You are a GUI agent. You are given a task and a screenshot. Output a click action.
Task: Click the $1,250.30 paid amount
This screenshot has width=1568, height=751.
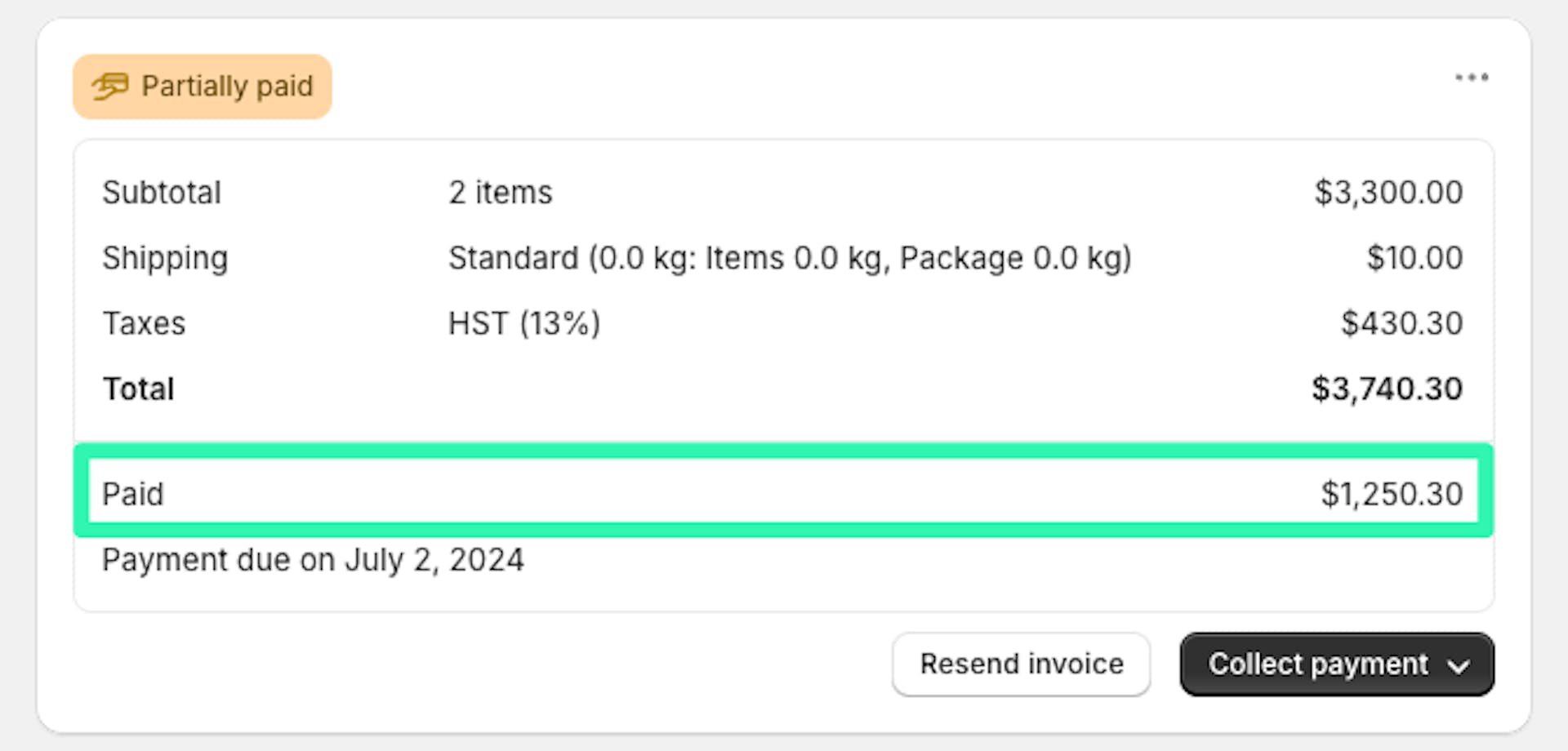[1392, 494]
